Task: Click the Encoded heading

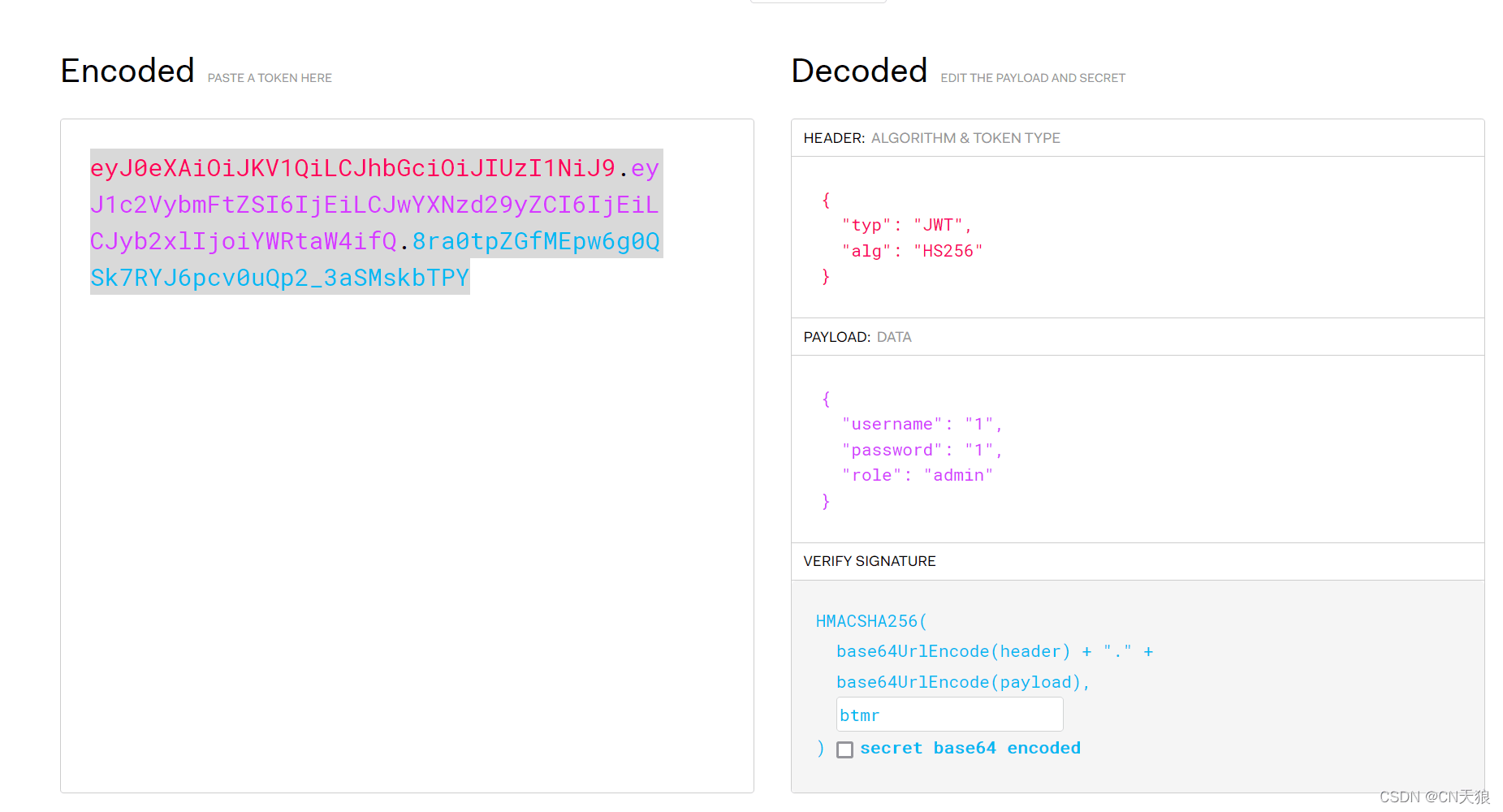Action: [127, 71]
